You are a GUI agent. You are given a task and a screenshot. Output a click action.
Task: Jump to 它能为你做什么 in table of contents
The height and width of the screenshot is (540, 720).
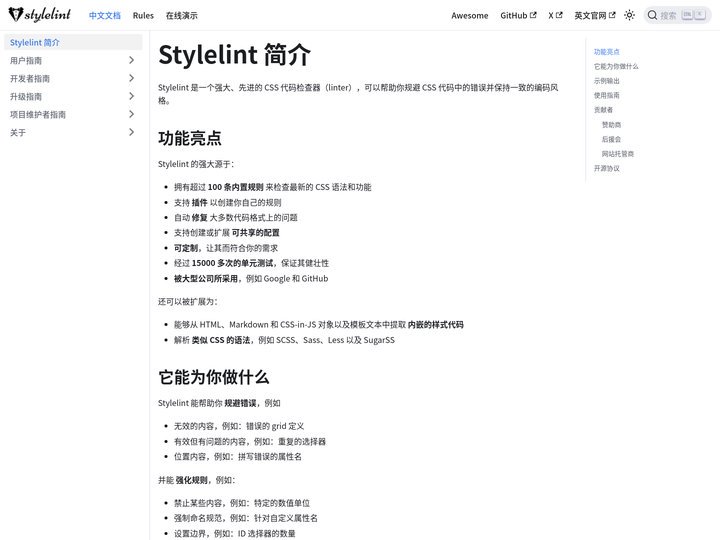(x=616, y=66)
